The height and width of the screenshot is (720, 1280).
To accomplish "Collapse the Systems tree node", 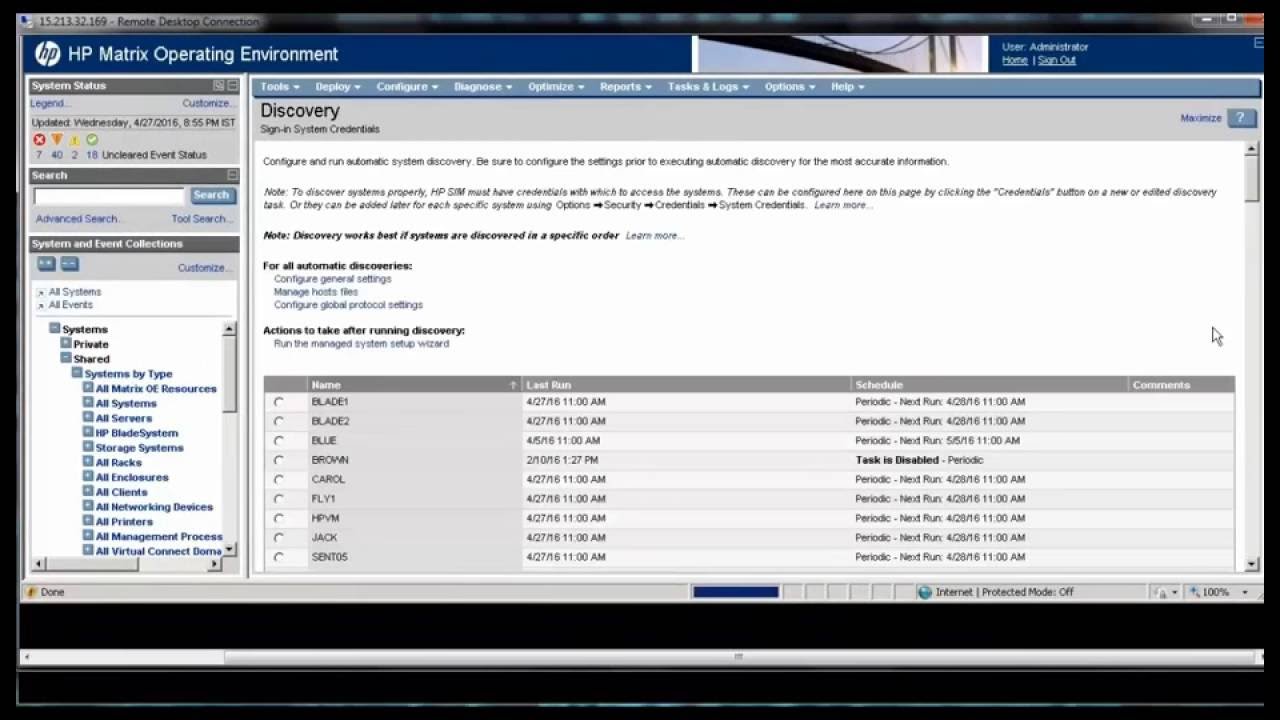I will [55, 328].
